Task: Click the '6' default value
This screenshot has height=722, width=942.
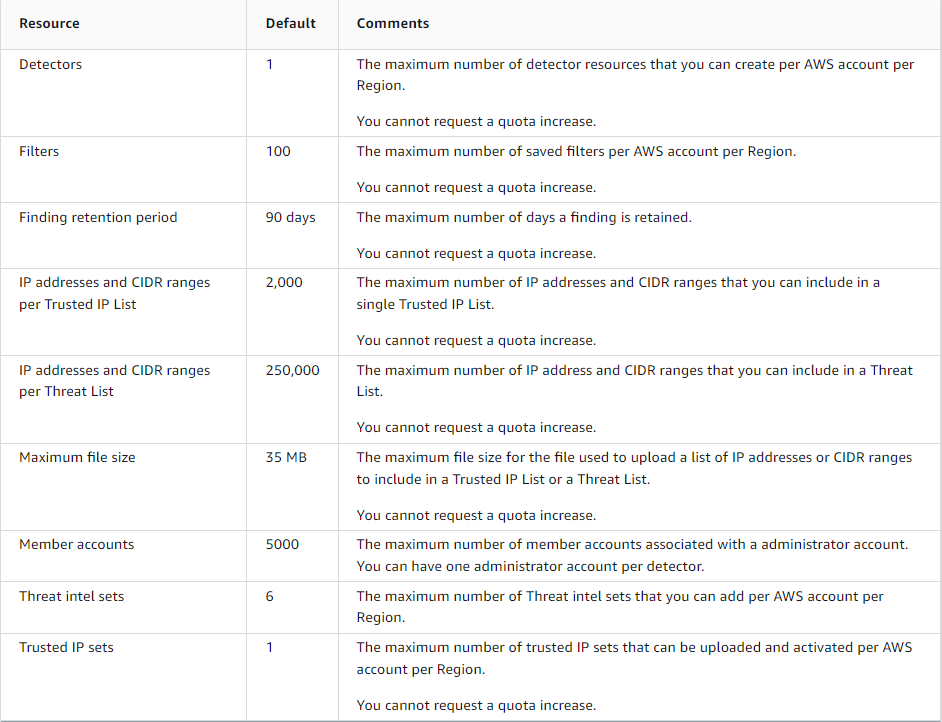Action: pyautogui.click(x=270, y=597)
